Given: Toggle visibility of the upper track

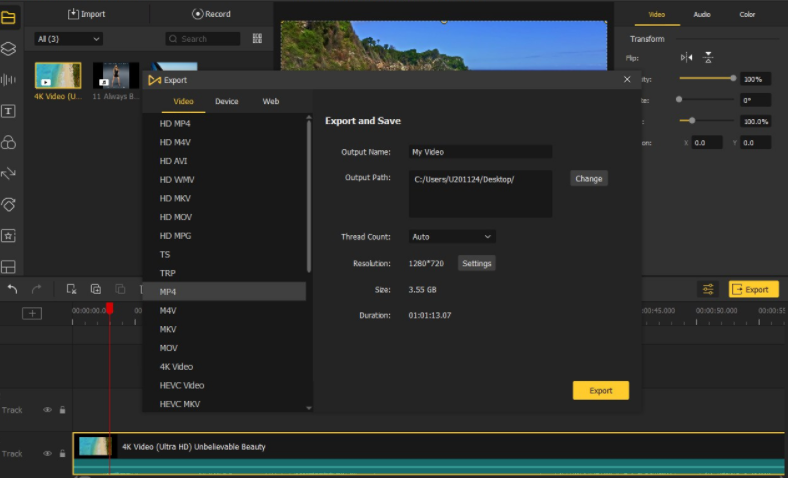Looking at the screenshot, I should [x=47, y=409].
